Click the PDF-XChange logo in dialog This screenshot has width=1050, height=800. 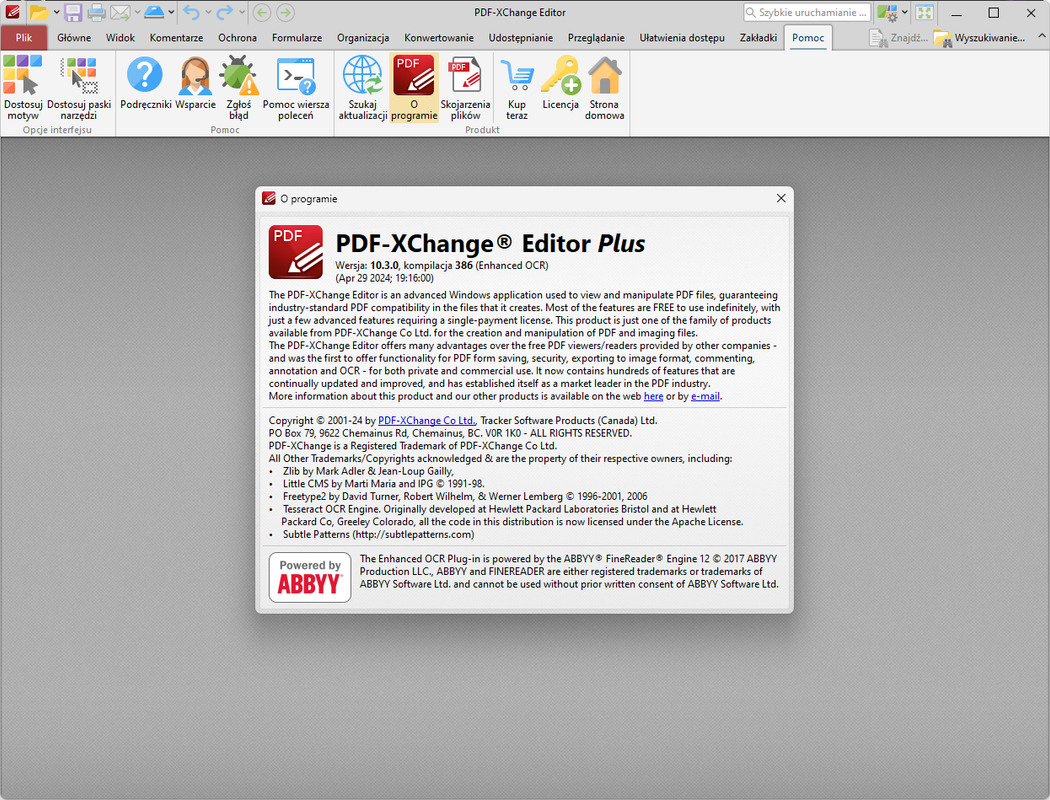pos(295,252)
